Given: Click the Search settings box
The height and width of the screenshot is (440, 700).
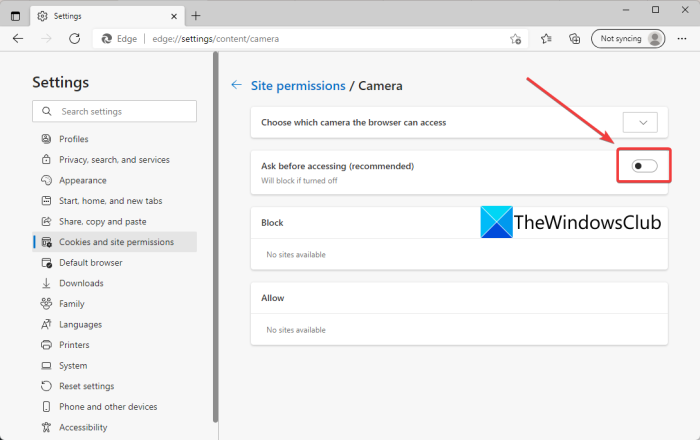Looking at the screenshot, I should pos(114,111).
